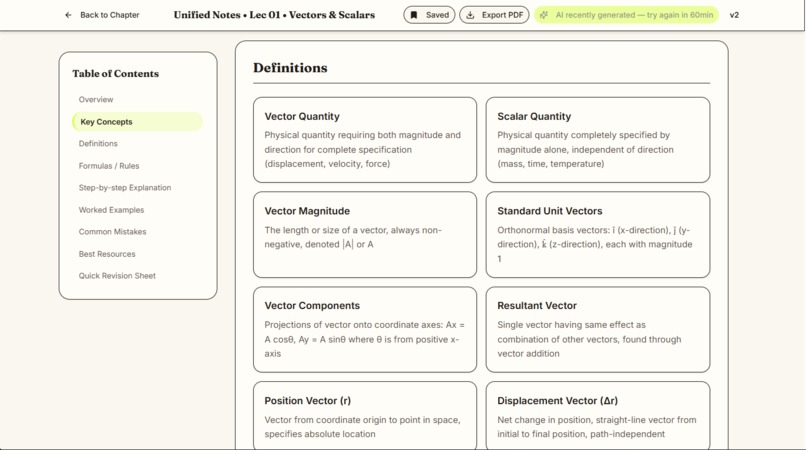
Task: Click the back arrow icon
Action: point(68,15)
